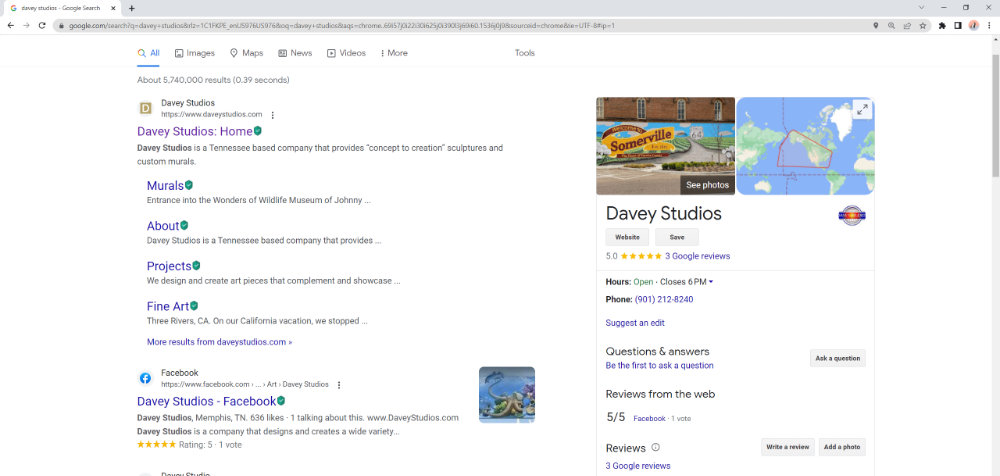The height and width of the screenshot is (476, 1000).
Task: Select the All search tab
Action: pyautogui.click(x=149, y=53)
